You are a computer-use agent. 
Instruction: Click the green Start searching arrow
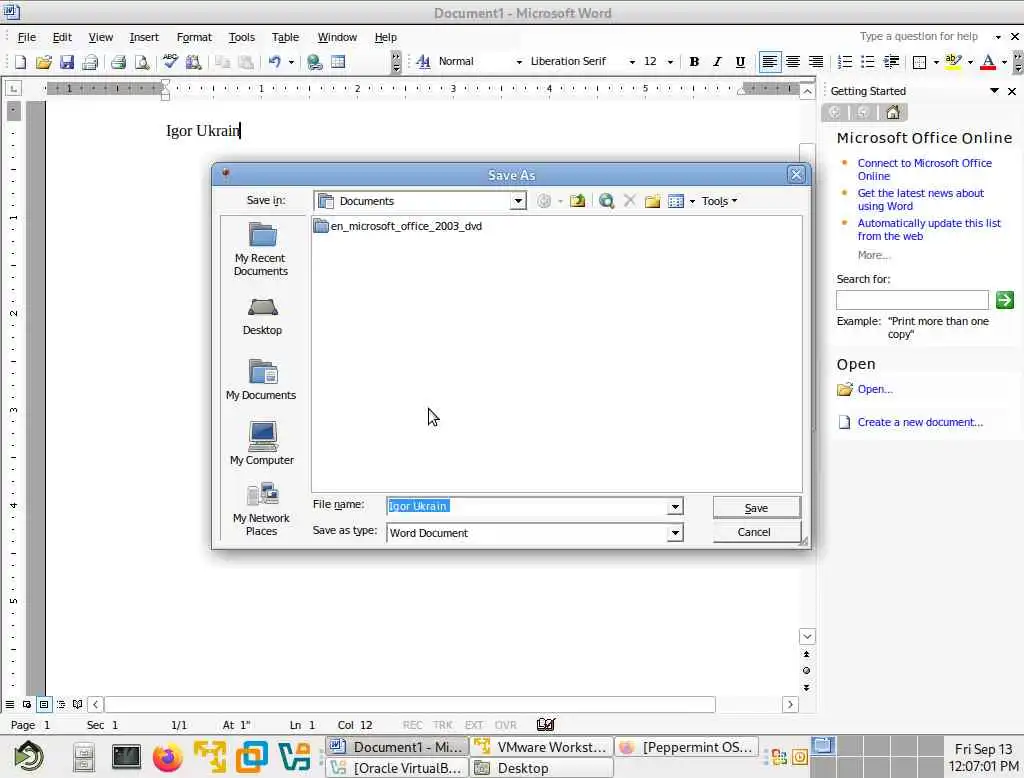tap(1004, 300)
